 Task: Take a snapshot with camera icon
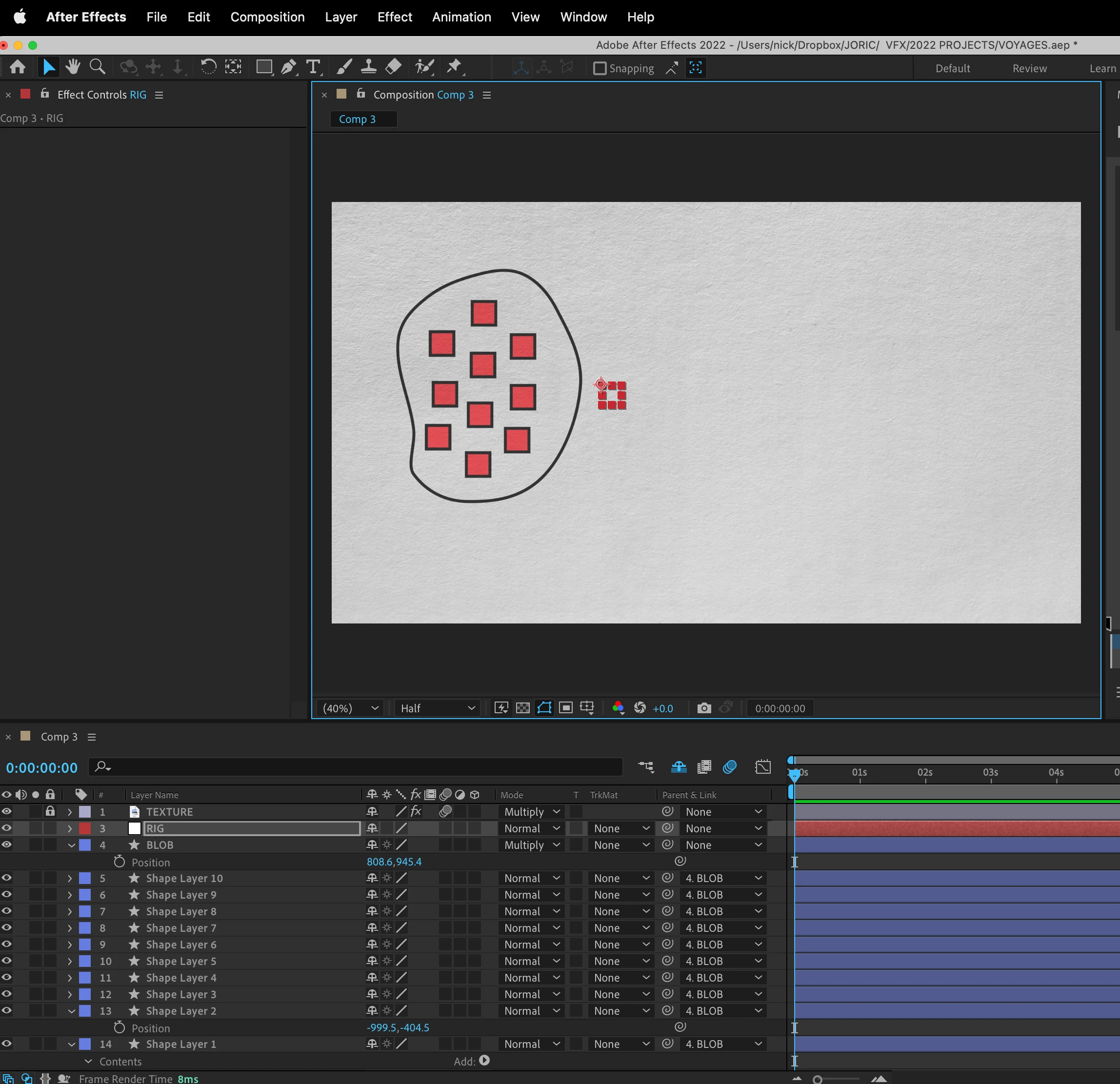704,708
